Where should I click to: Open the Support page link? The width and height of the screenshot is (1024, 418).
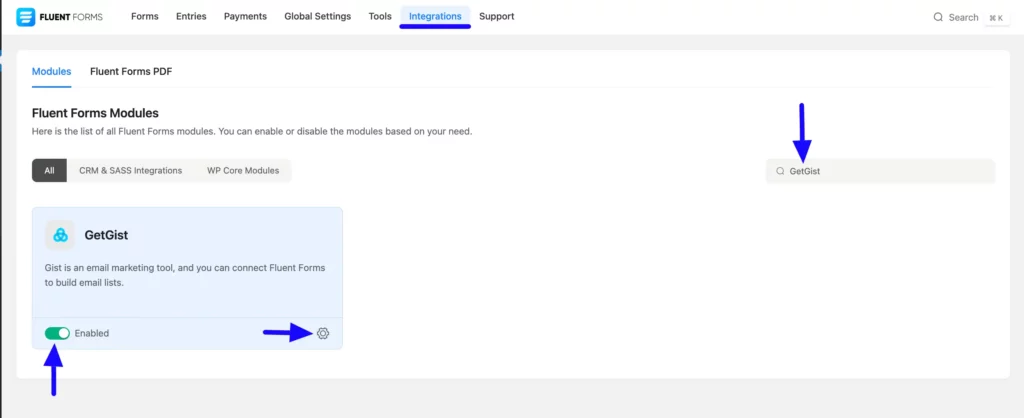pos(497,17)
